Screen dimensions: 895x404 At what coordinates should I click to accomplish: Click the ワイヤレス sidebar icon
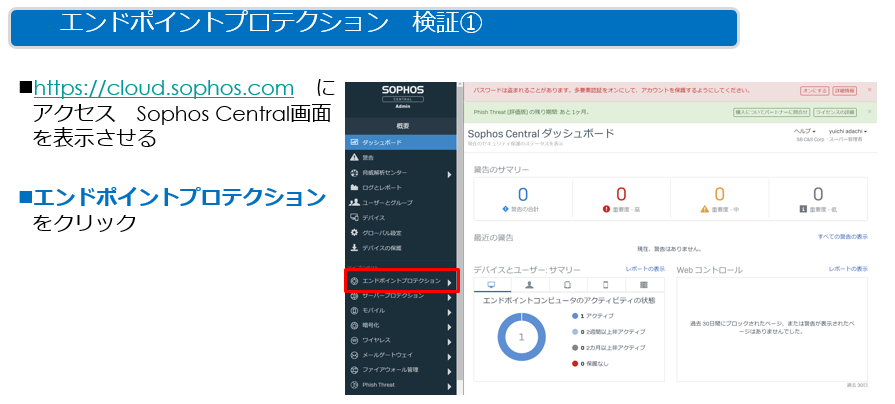(354, 340)
